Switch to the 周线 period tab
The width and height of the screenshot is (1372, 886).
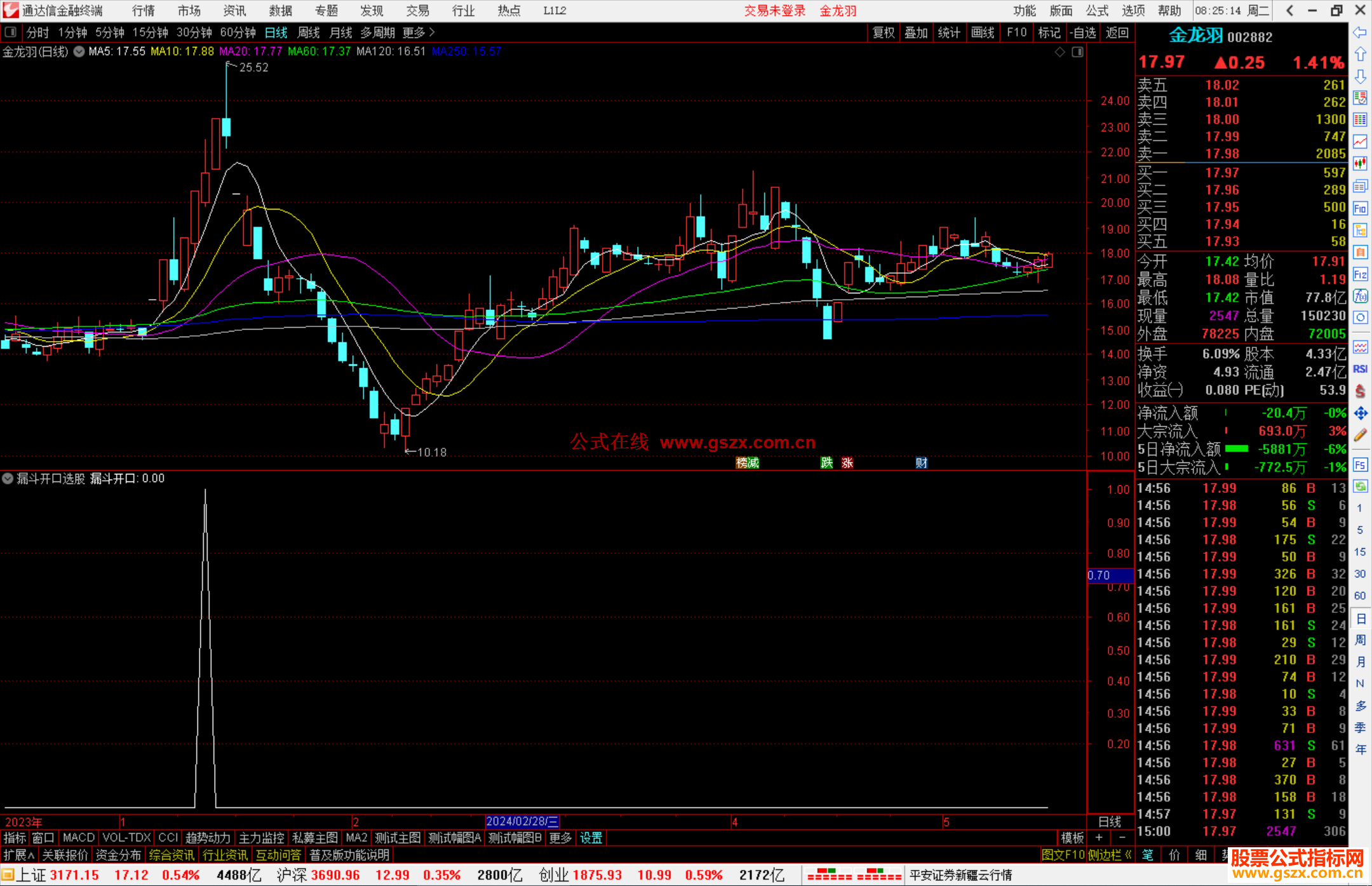(x=309, y=32)
